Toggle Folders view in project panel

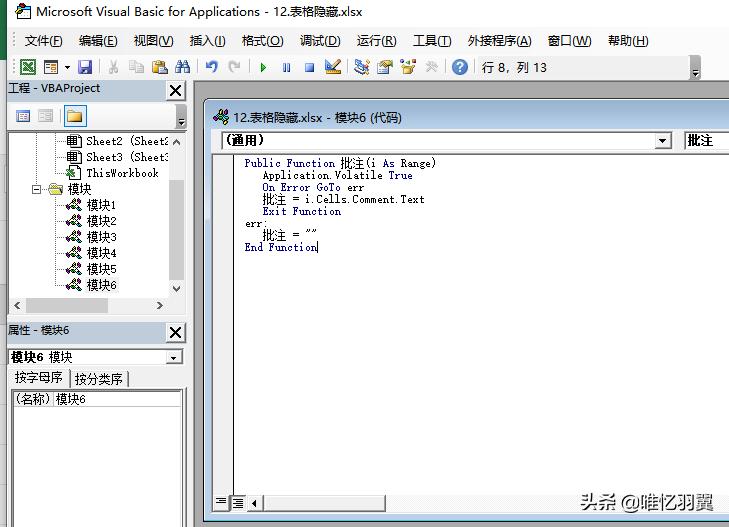coord(75,116)
